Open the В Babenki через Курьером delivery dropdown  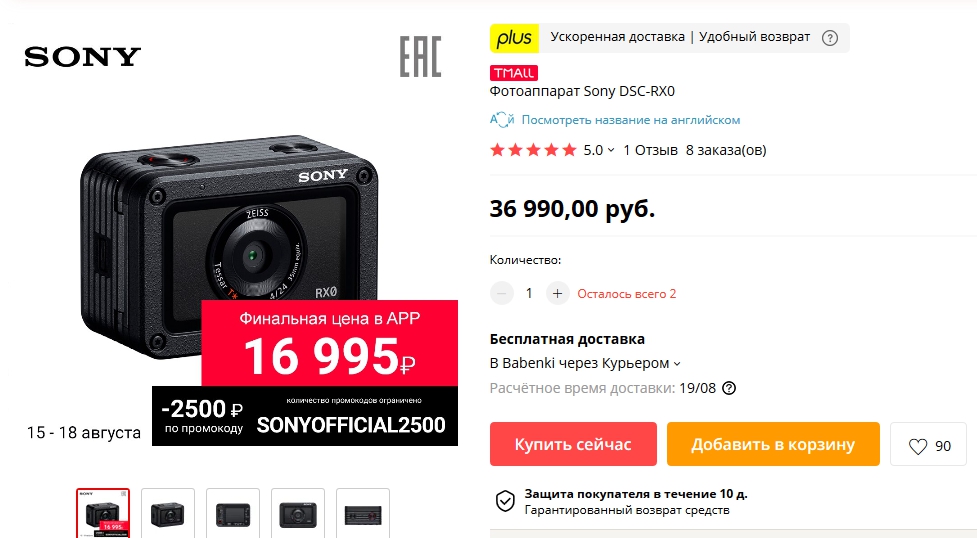coord(585,363)
